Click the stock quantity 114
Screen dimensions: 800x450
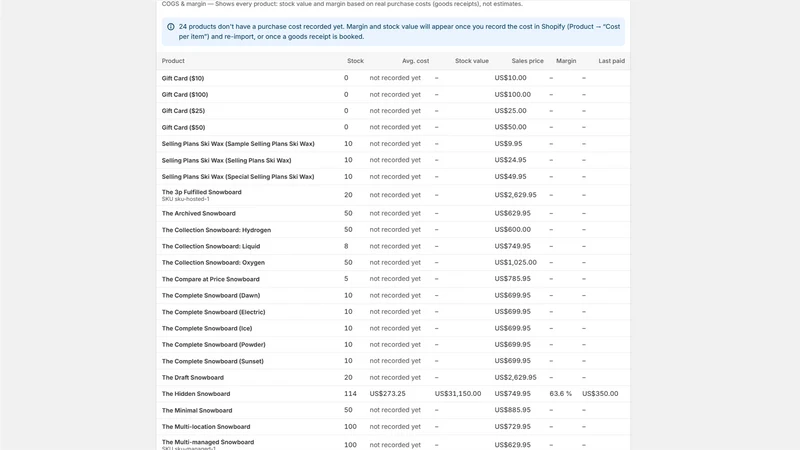[x=350, y=394]
